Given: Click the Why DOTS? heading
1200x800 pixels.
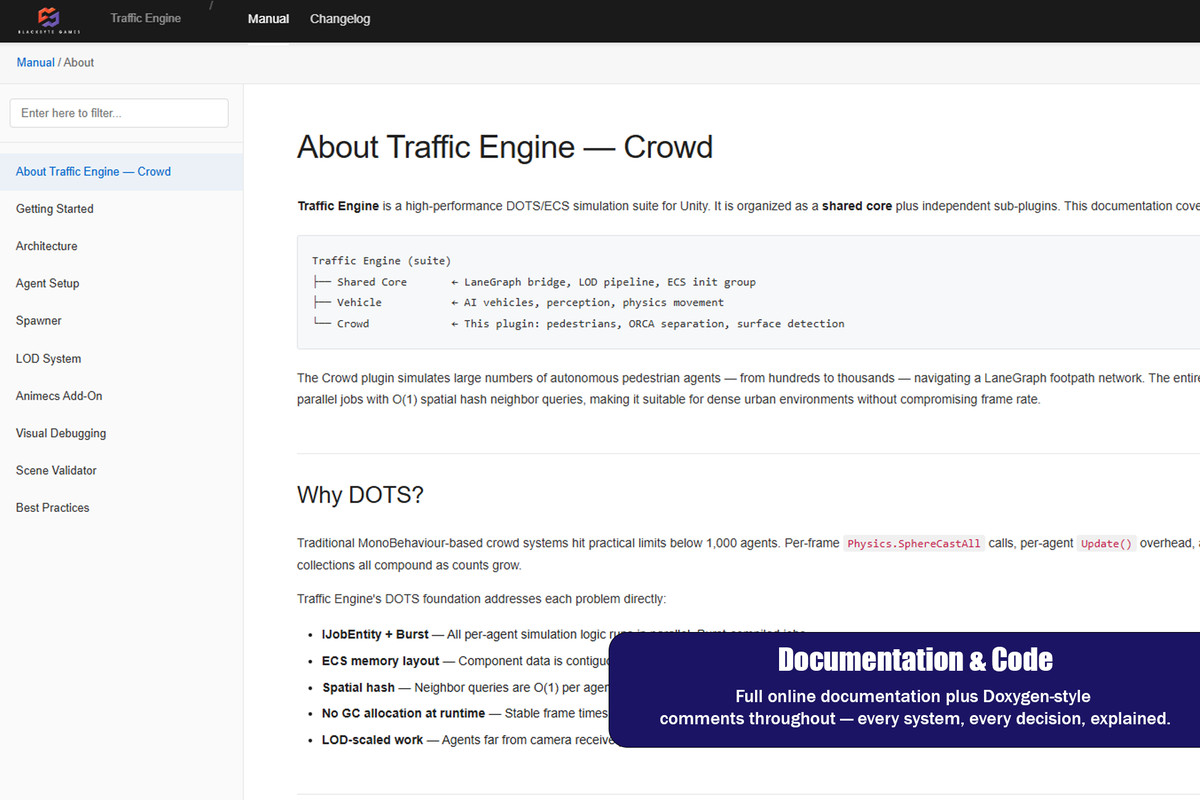Looking at the screenshot, I should coord(360,495).
